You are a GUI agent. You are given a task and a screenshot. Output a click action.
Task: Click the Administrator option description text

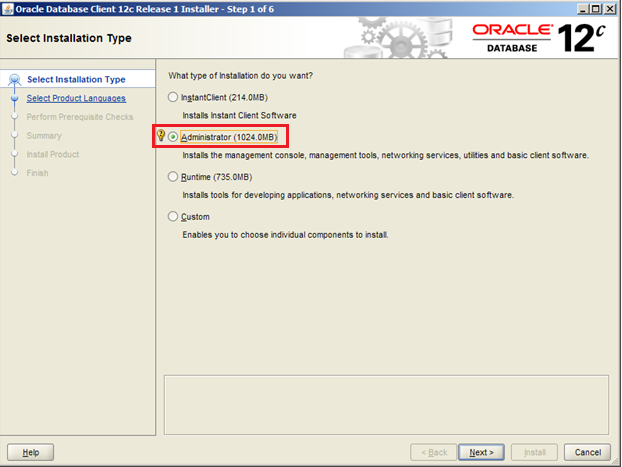pyautogui.click(x=385, y=155)
